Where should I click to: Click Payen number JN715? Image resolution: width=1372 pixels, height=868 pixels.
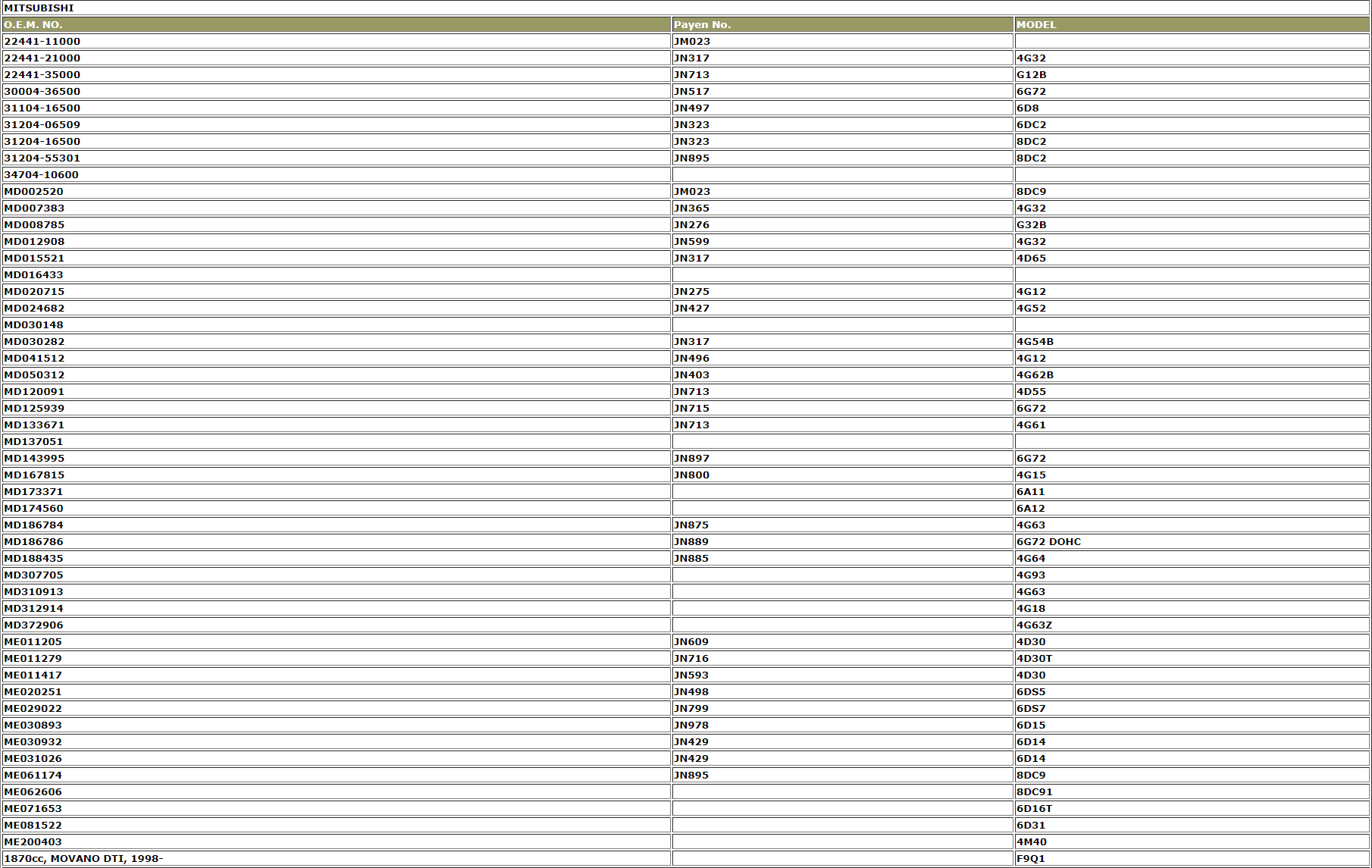click(x=843, y=408)
